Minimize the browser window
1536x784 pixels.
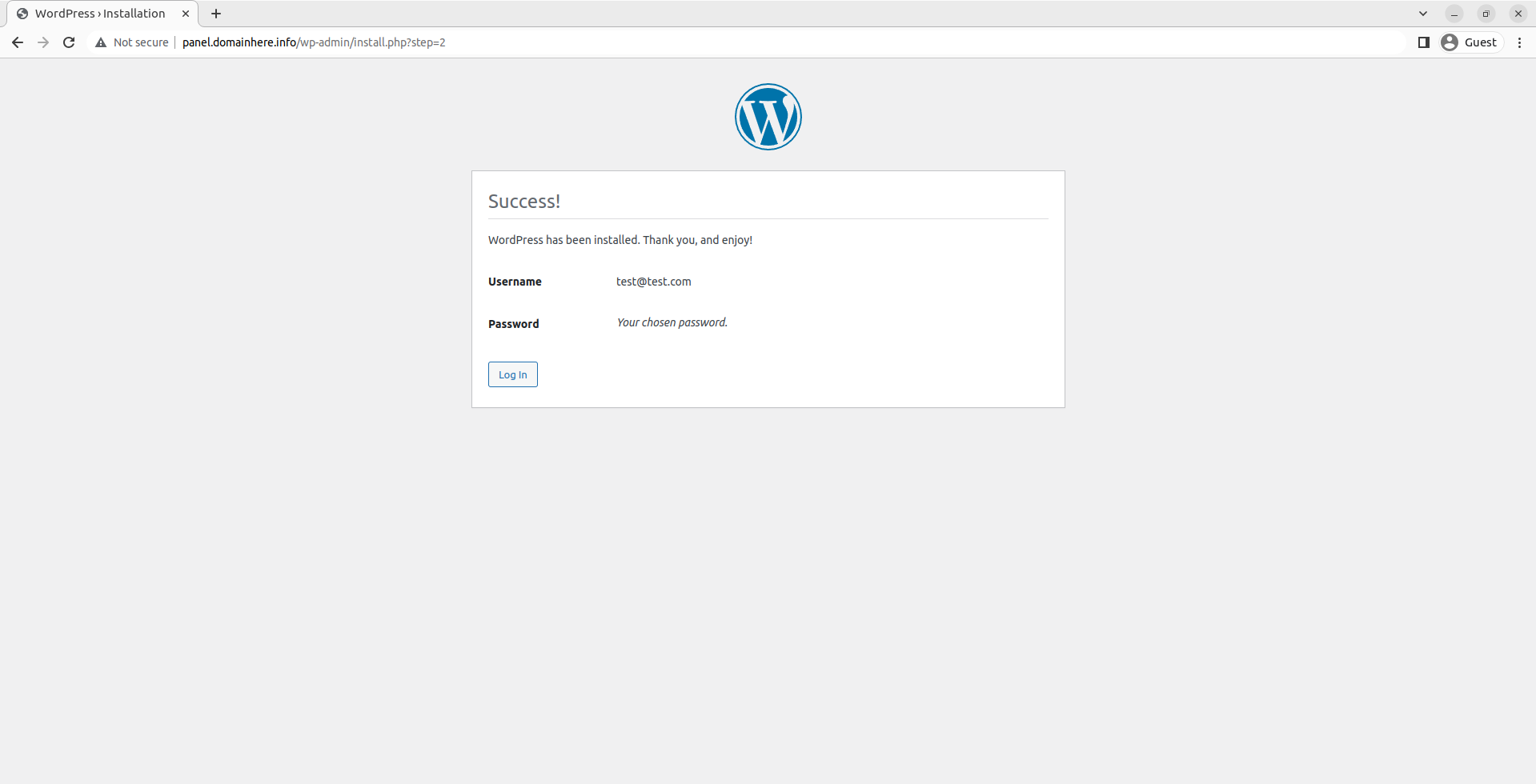click(x=1454, y=14)
